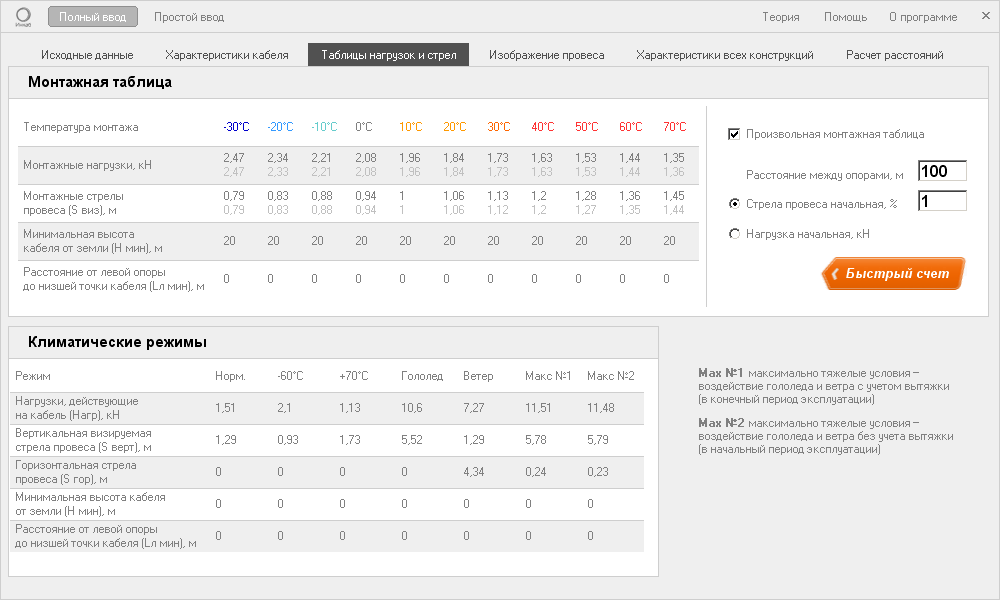Screen dimensions: 1000x600
Task: Click the -30°C temperature column header
Action: tap(236, 127)
